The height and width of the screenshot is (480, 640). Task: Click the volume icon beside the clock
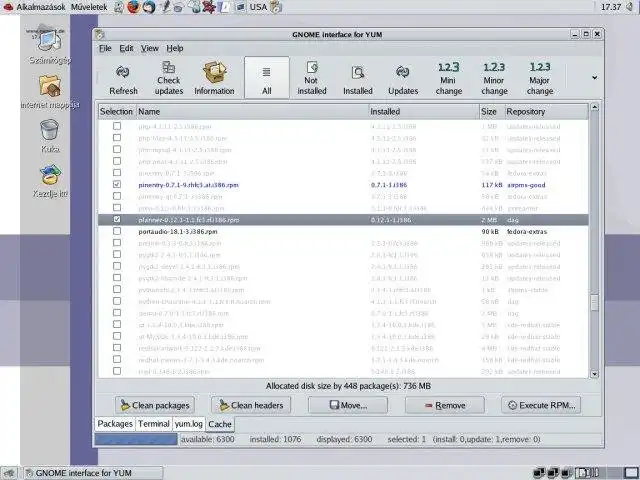[x=630, y=7]
